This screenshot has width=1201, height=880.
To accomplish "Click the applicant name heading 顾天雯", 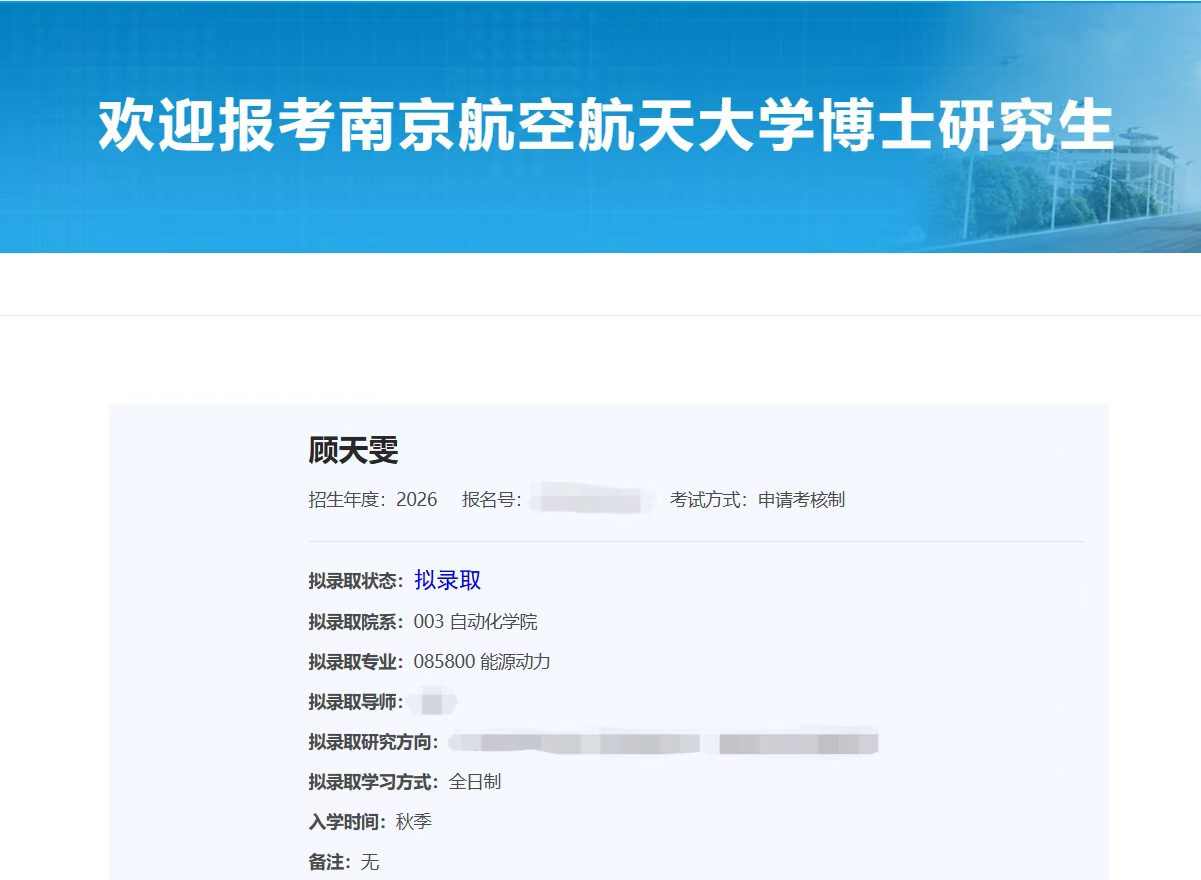I will [353, 451].
